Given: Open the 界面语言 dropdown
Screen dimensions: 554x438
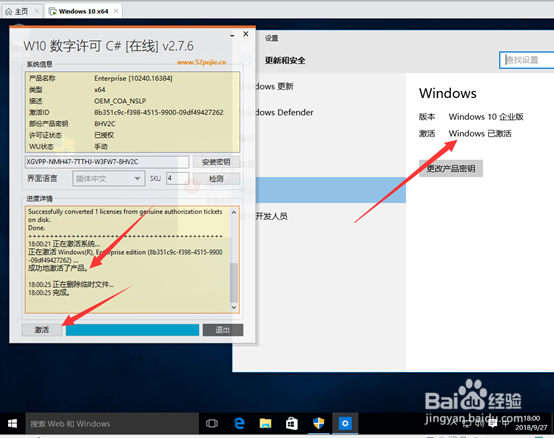Looking at the screenshot, I should [108, 178].
